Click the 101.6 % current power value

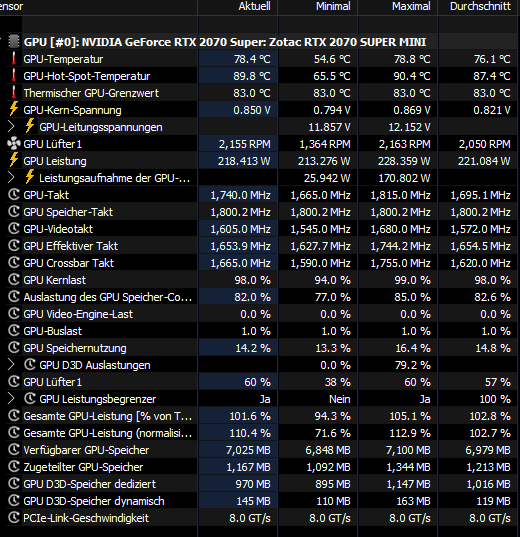(x=250, y=416)
